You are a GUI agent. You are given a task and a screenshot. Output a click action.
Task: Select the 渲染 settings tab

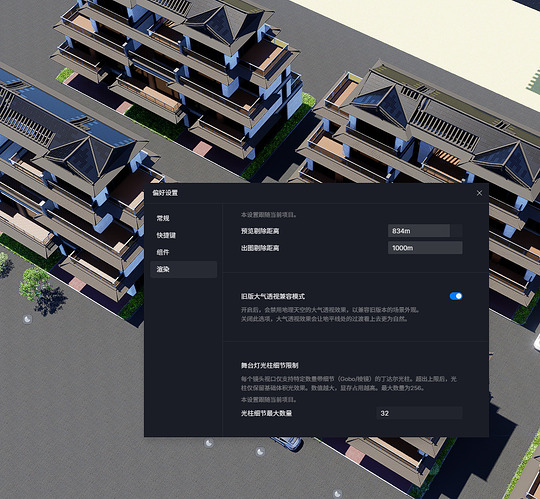[184, 269]
